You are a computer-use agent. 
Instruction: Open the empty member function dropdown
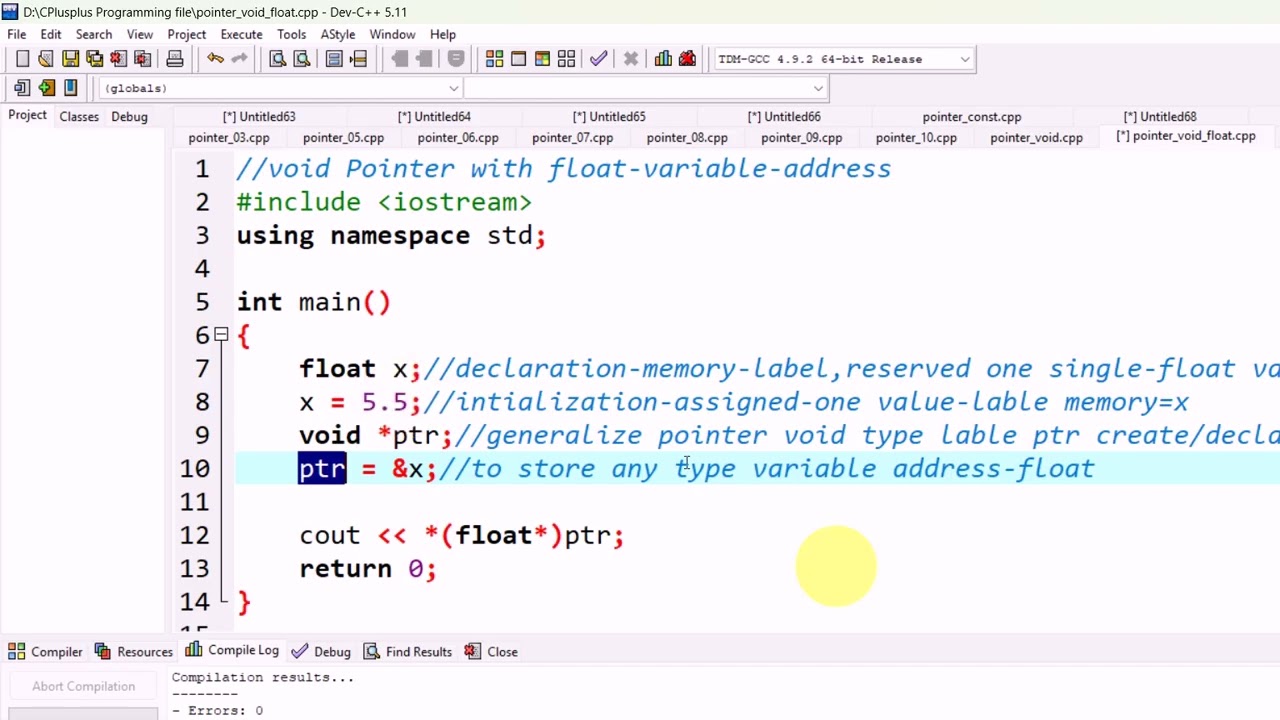pyautogui.click(x=817, y=88)
